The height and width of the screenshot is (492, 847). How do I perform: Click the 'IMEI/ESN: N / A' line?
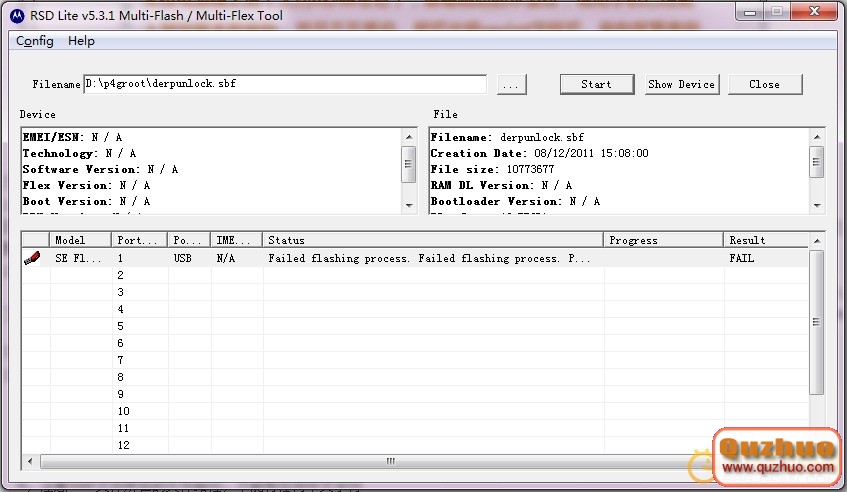(72, 137)
